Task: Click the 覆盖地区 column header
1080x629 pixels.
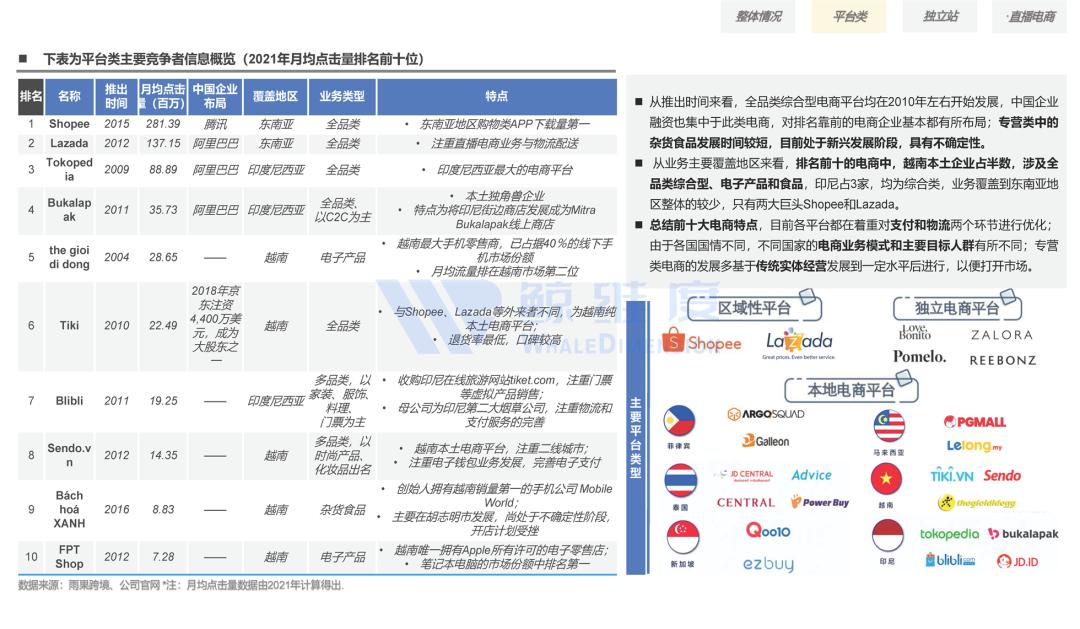Action: tap(276, 96)
